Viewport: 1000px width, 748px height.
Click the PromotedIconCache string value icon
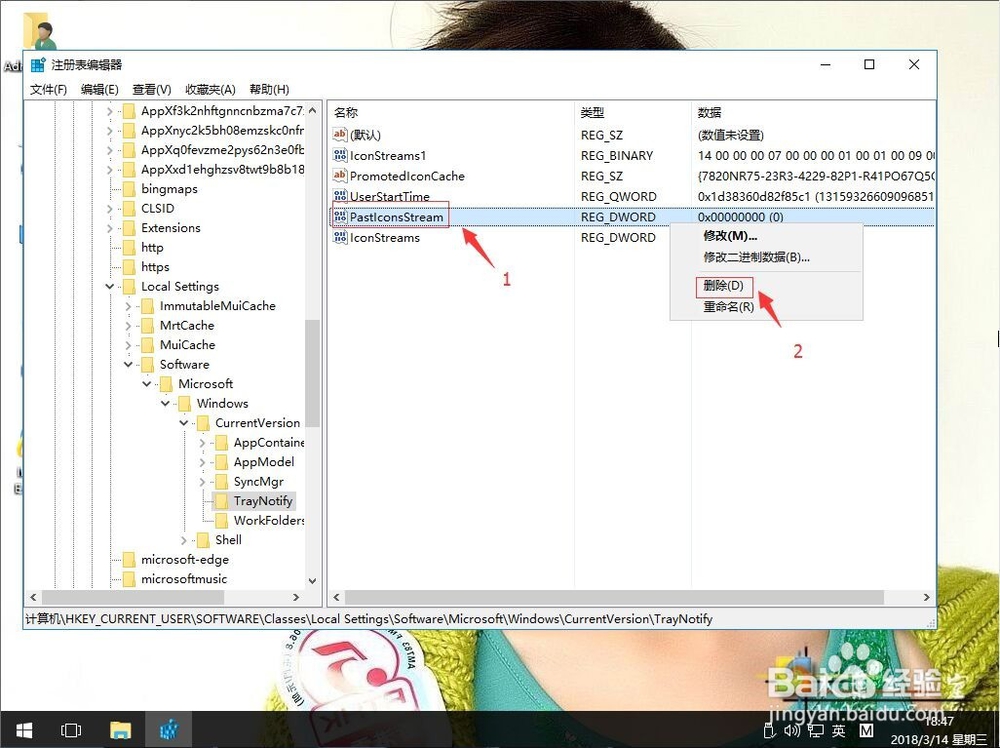(340, 175)
